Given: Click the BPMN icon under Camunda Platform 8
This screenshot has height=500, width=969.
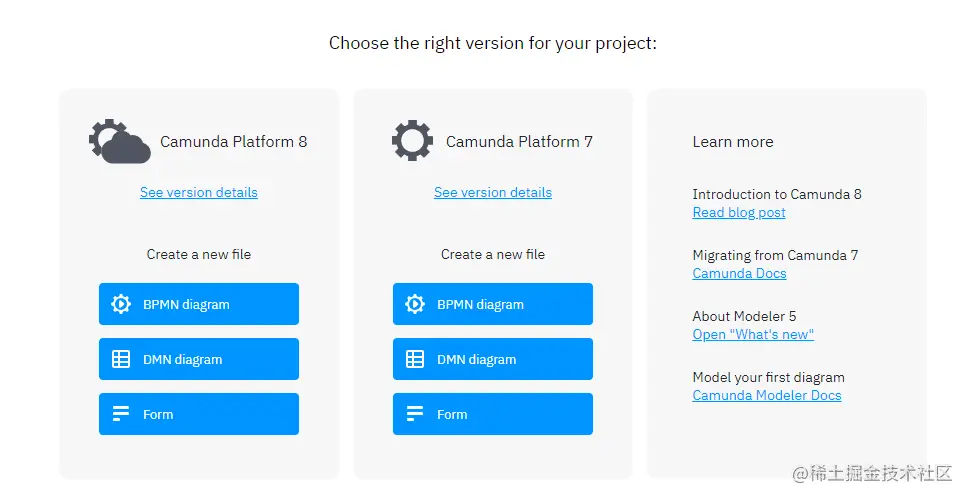Looking at the screenshot, I should pyautogui.click(x=121, y=304).
